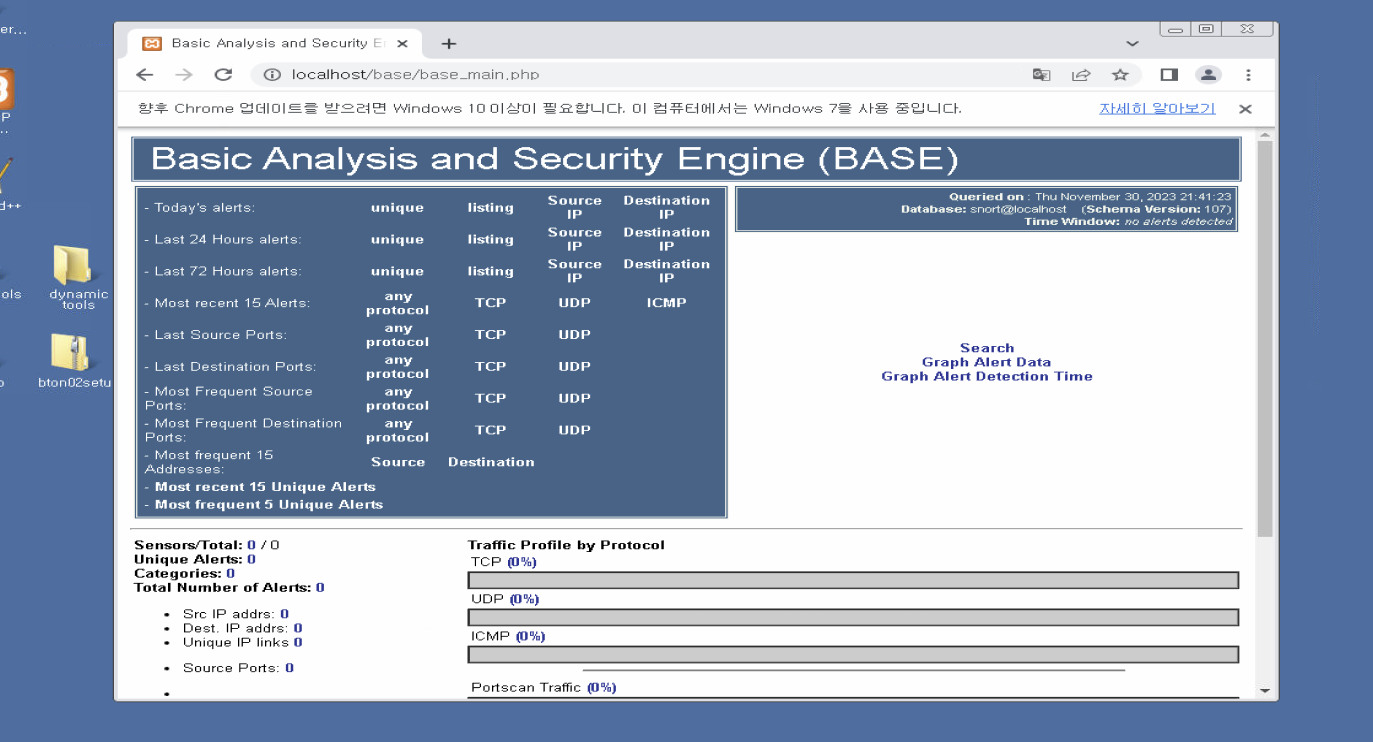This screenshot has height=742, width=1373.
Task: Open Most frequent 5 Unique Alerts
Action: coord(268,505)
